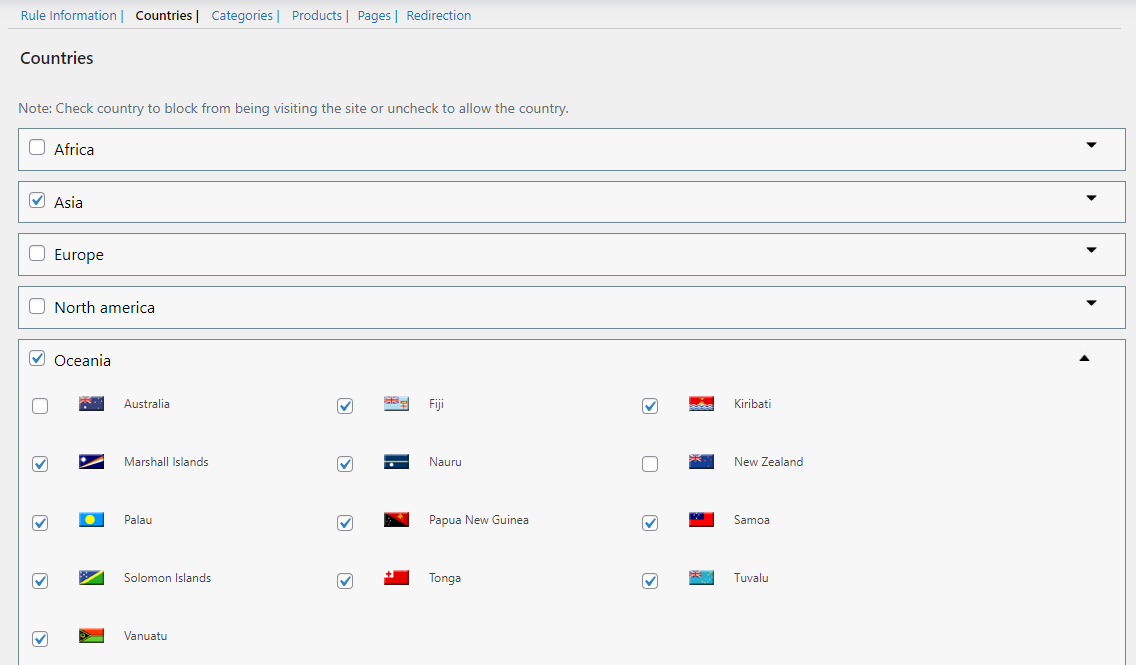The image size is (1136, 665).
Task: Click the Solomon Islands name
Action: pyautogui.click(x=167, y=577)
